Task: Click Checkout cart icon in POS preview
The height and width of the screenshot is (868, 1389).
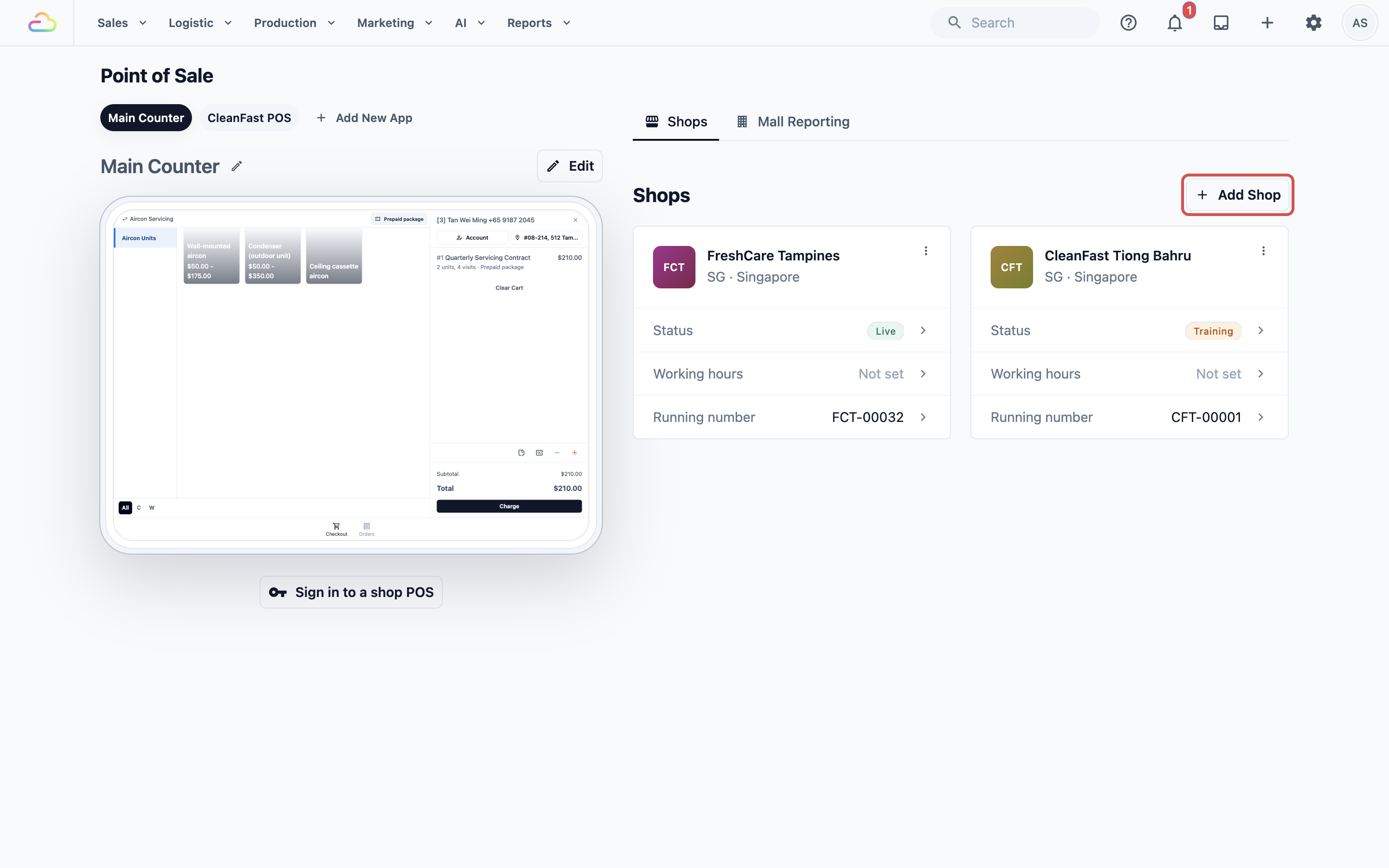Action: pos(336,529)
